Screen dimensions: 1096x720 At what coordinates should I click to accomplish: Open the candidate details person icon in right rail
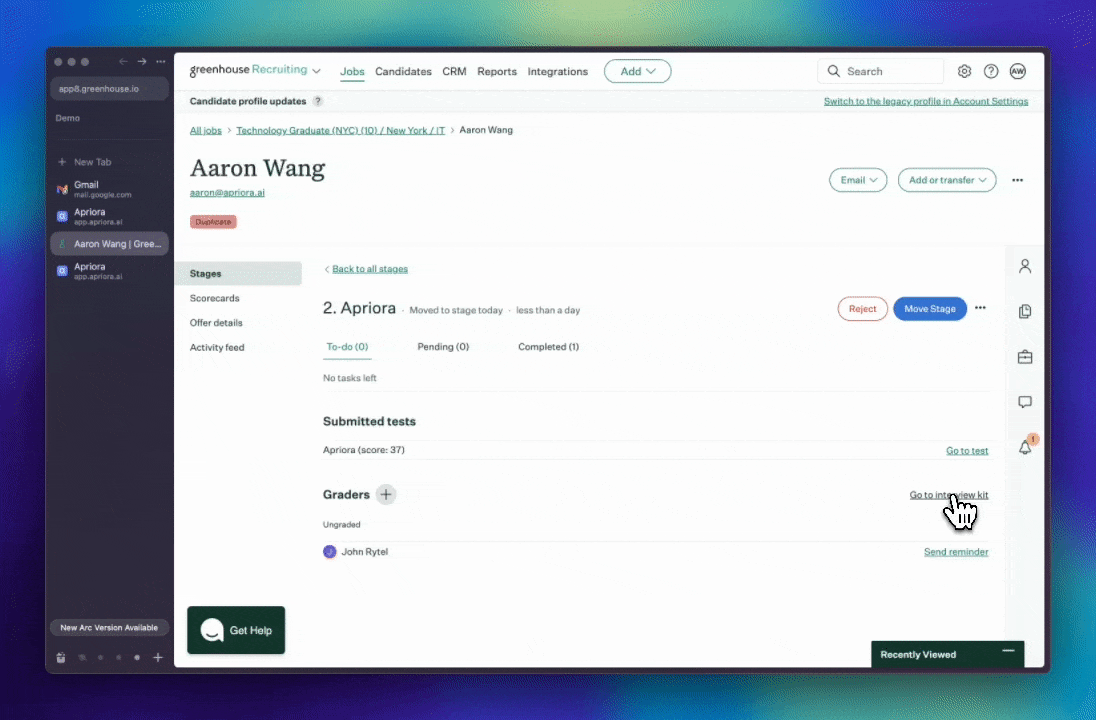(1025, 266)
